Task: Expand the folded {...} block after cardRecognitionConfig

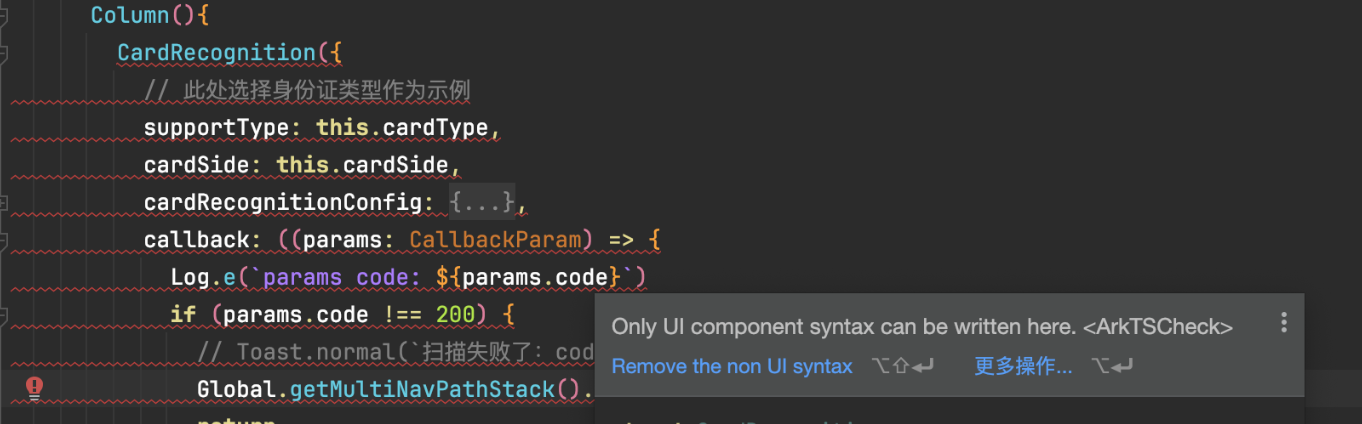Action: [482, 202]
